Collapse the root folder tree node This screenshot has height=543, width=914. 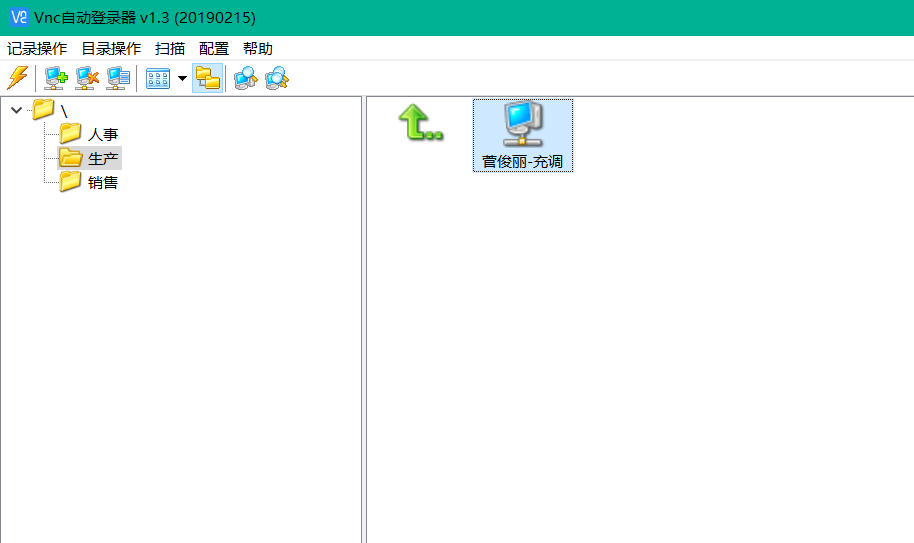pyautogui.click(x=16, y=110)
